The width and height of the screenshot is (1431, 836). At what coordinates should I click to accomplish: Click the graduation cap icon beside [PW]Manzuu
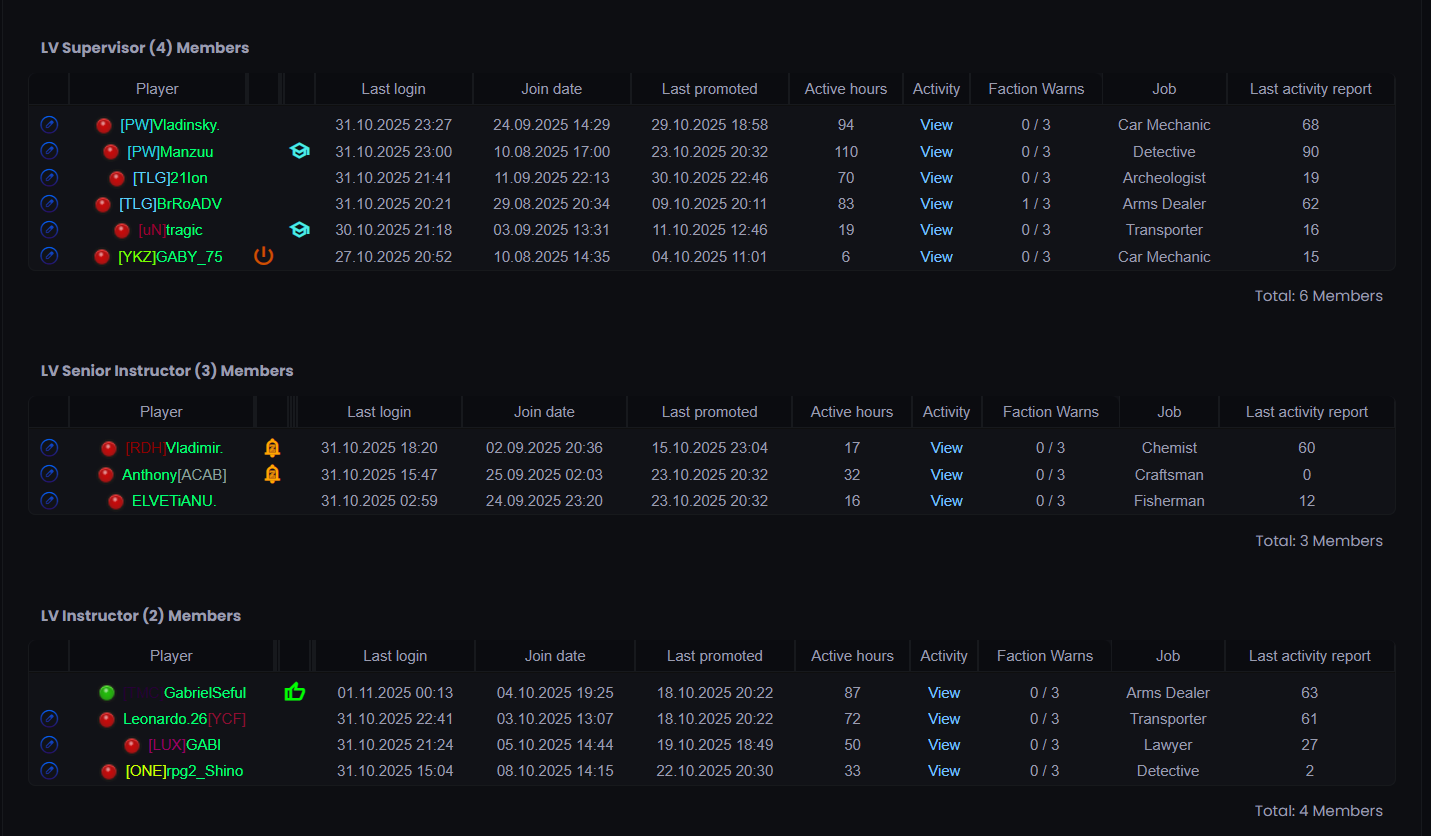pyautogui.click(x=299, y=152)
